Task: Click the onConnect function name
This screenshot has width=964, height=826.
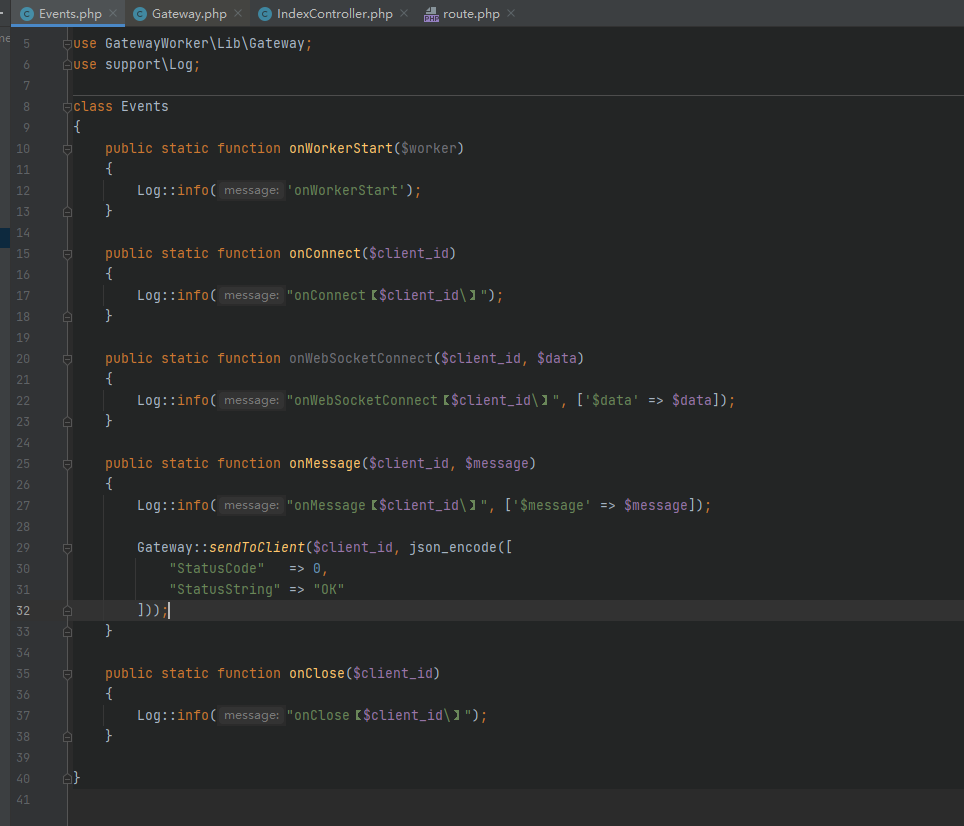Action: [x=325, y=253]
